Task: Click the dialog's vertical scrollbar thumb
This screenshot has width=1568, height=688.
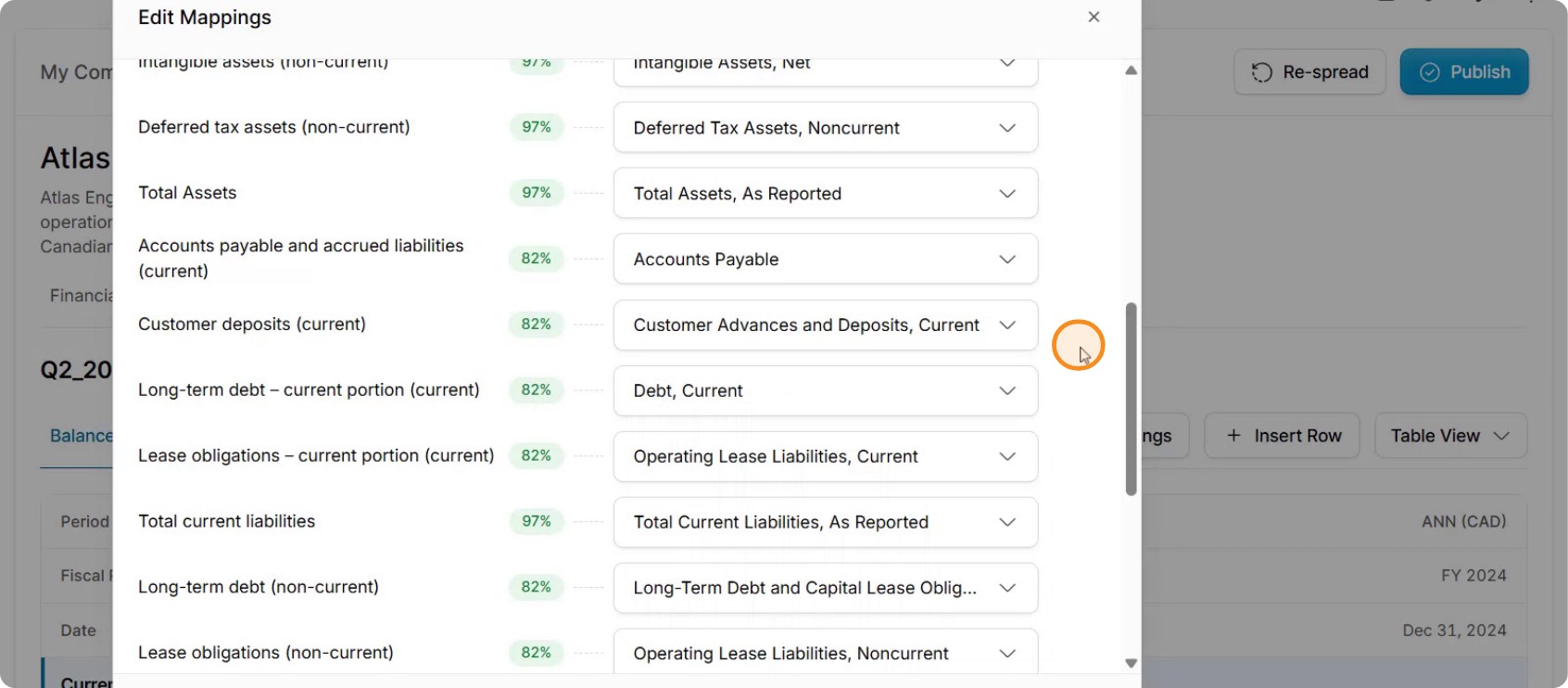Action: (x=1131, y=399)
